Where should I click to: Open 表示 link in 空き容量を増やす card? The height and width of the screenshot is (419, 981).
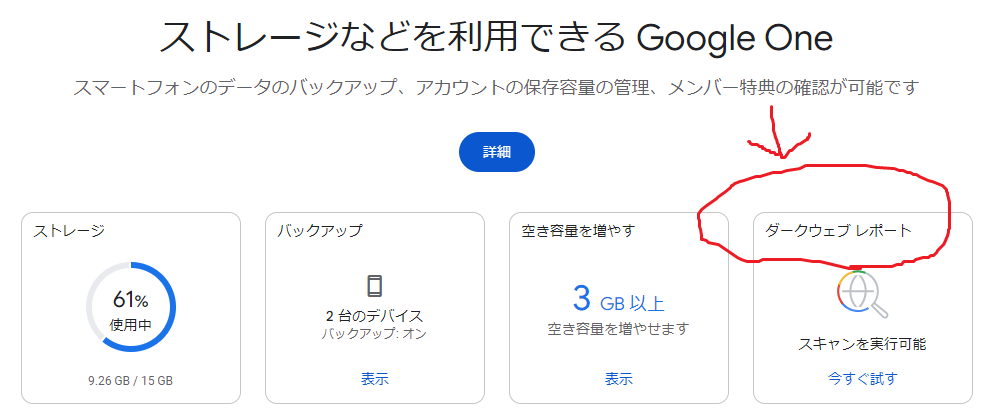(x=619, y=378)
